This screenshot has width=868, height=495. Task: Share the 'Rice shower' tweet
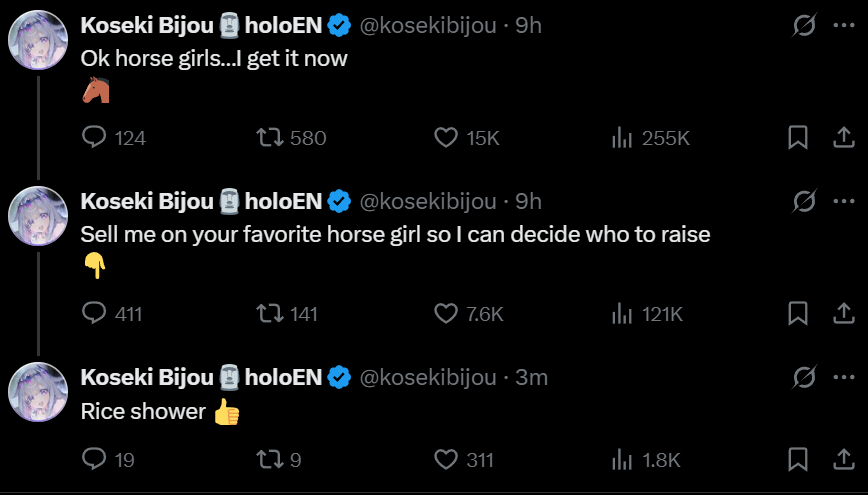[842, 460]
